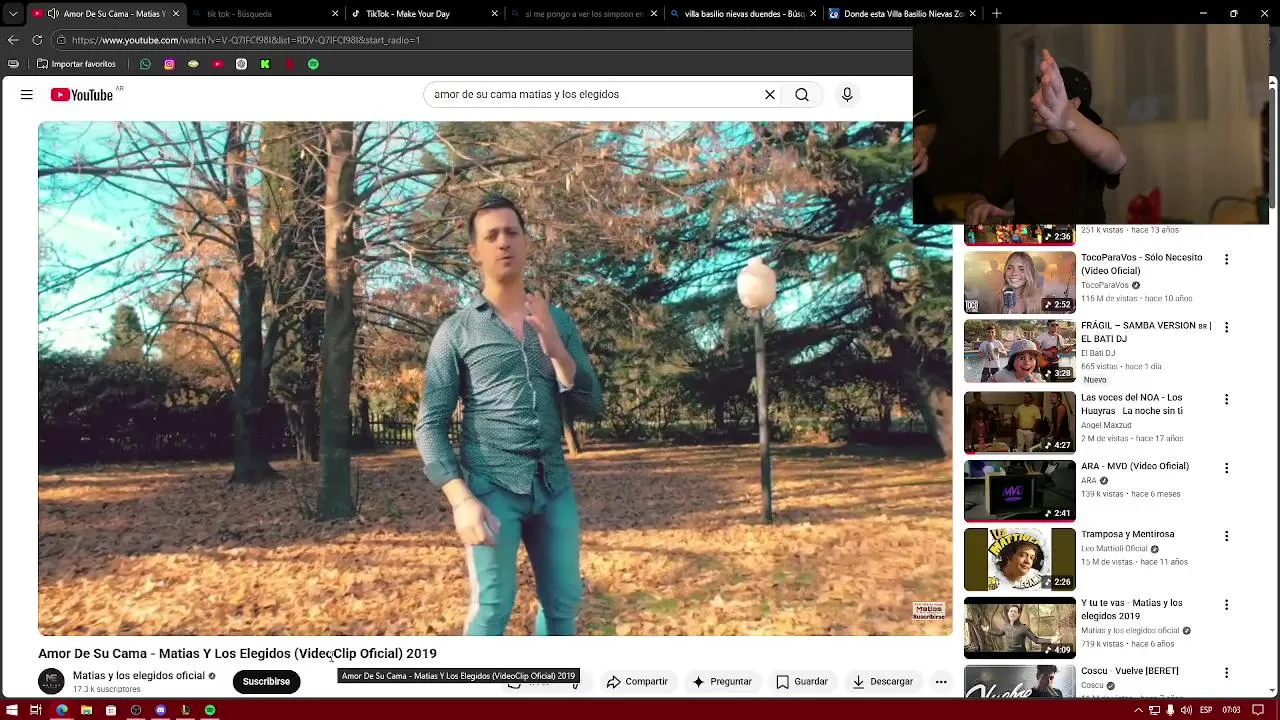The image size is (1280, 720).
Task: Open 'Y tu te vas' video thumbnail
Action: tap(1020, 628)
